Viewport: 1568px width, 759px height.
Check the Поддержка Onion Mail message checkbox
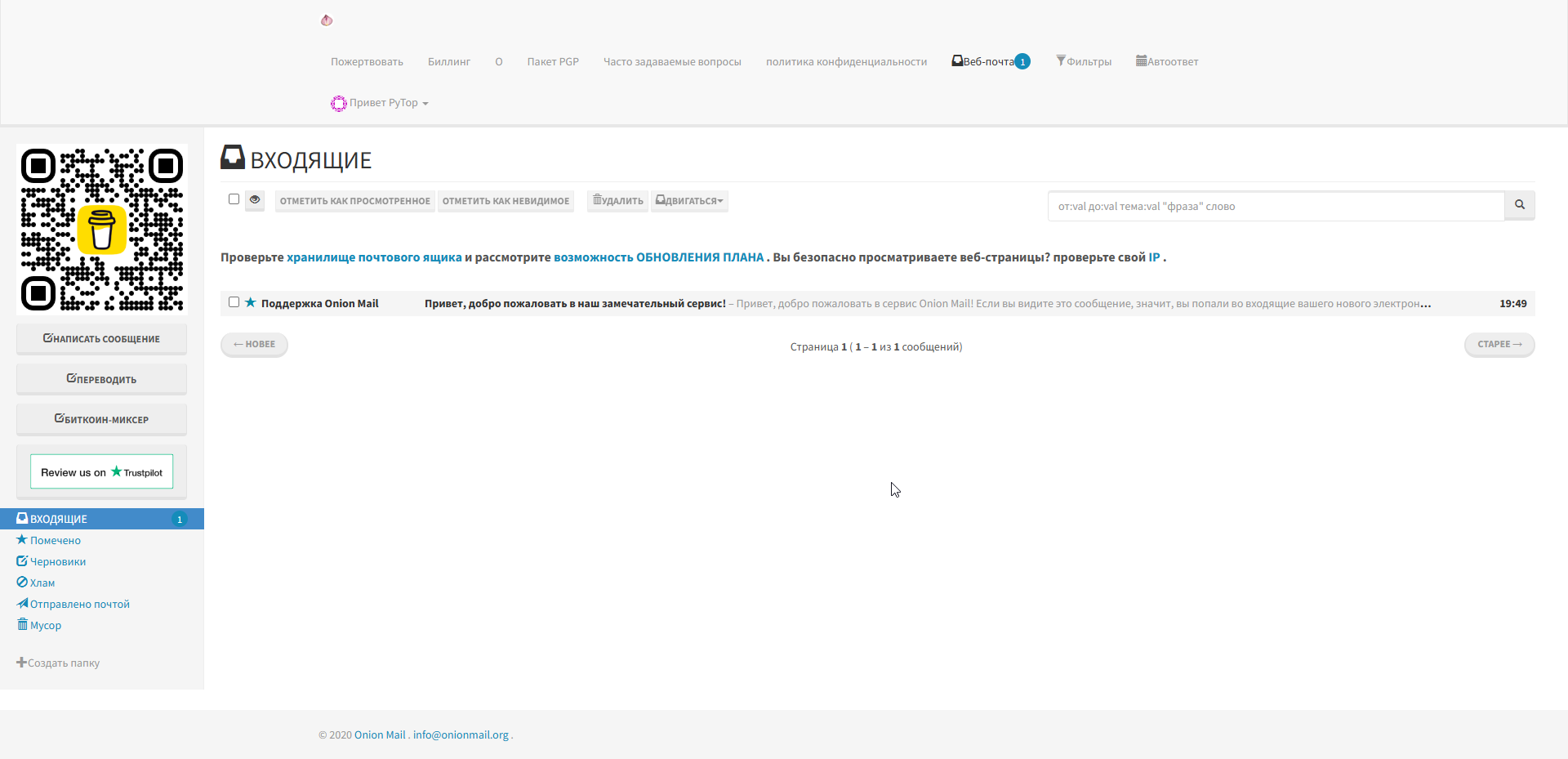234,302
